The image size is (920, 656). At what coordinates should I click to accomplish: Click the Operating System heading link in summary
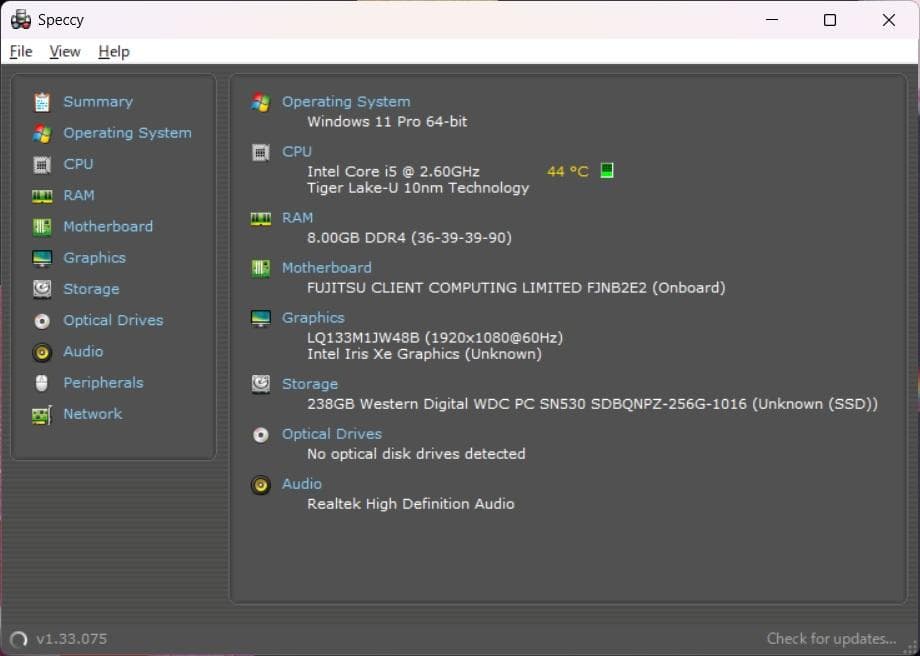(x=346, y=102)
